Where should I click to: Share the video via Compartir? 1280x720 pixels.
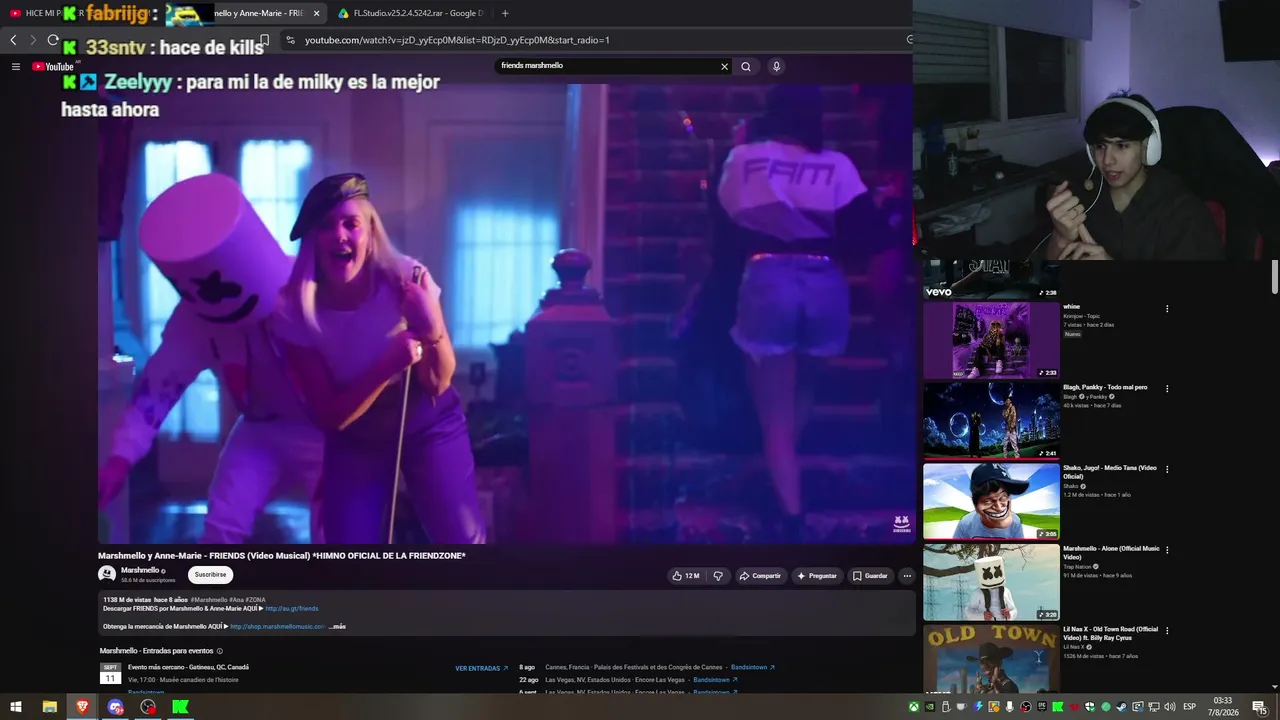coord(760,576)
